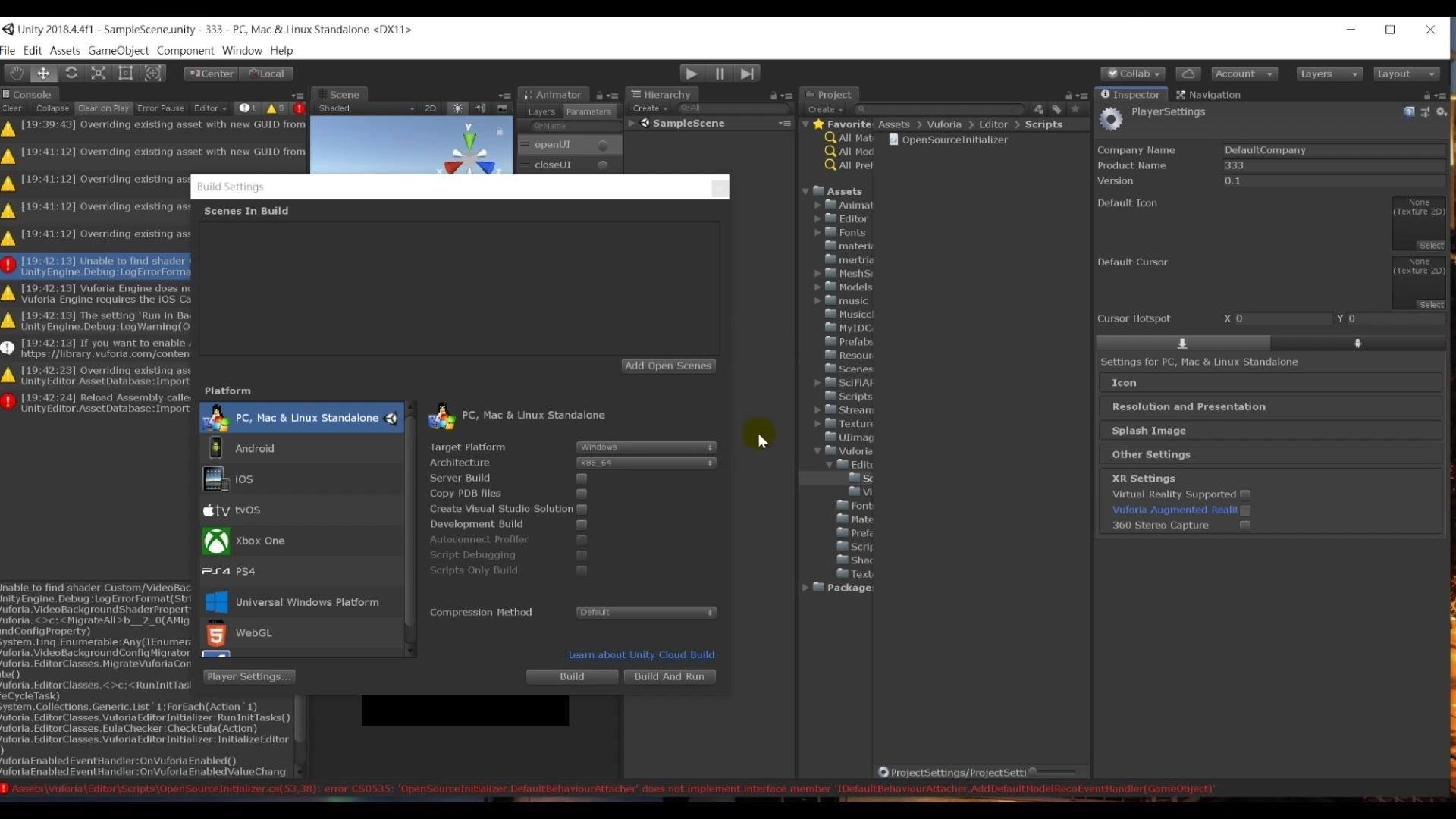Switch to Animator Layers tab

541,111
